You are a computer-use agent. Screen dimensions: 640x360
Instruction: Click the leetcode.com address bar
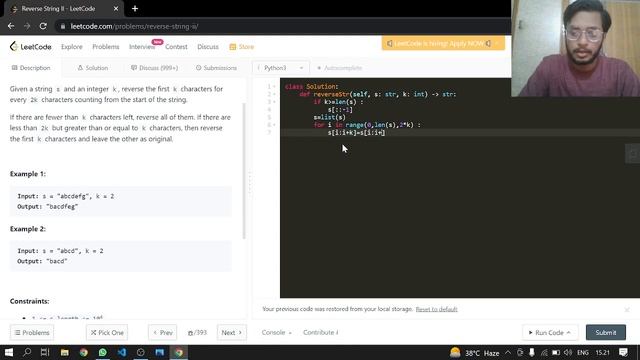point(282,26)
